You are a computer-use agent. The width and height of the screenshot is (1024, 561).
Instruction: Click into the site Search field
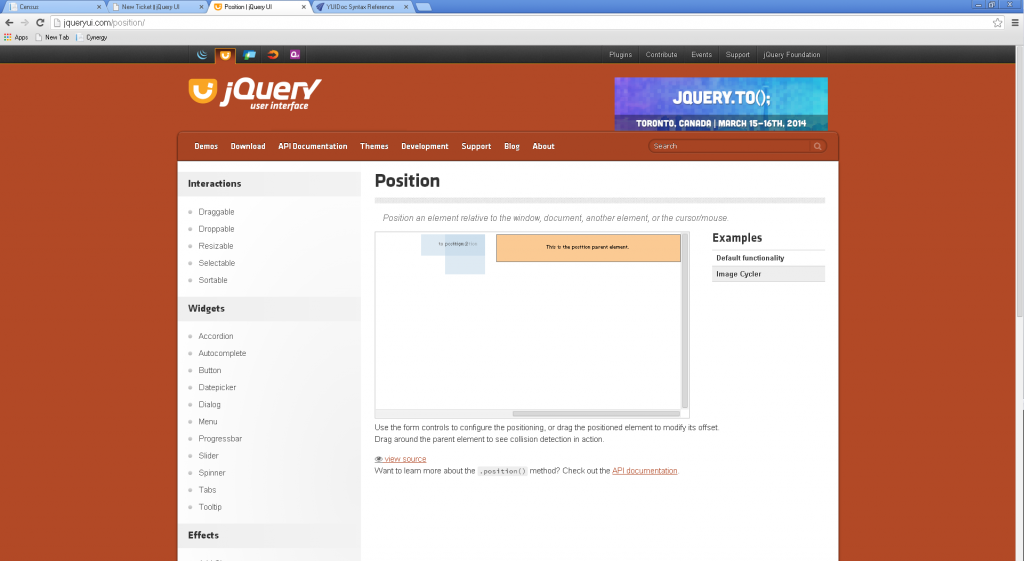tap(730, 146)
